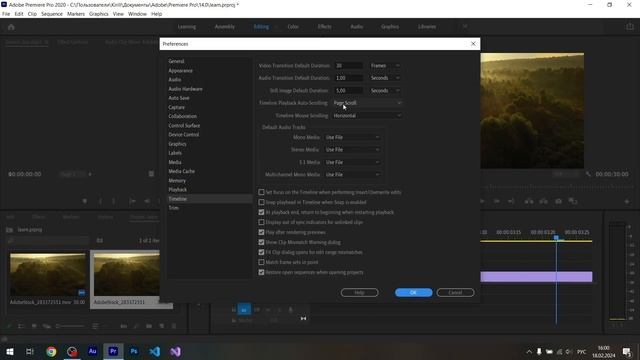Click the Comparison View icon in Program monitor

click(x=573, y=201)
